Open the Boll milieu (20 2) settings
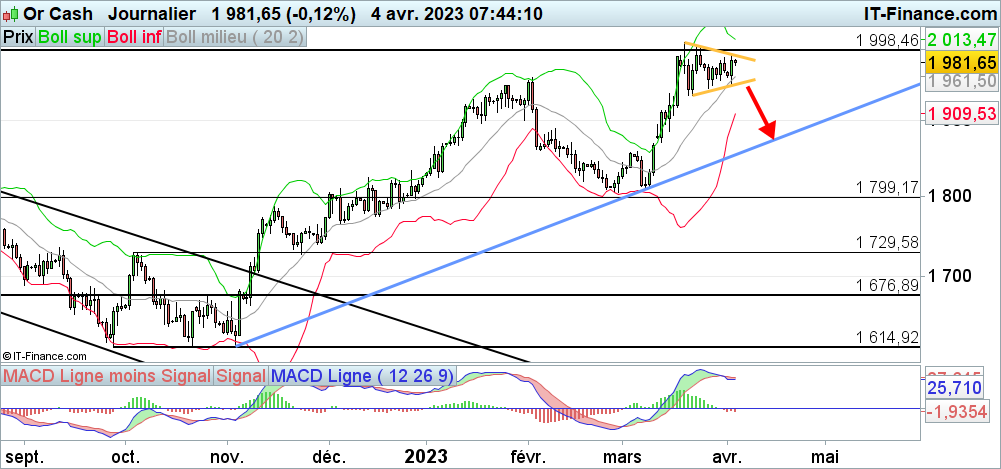 pyautogui.click(x=237, y=36)
